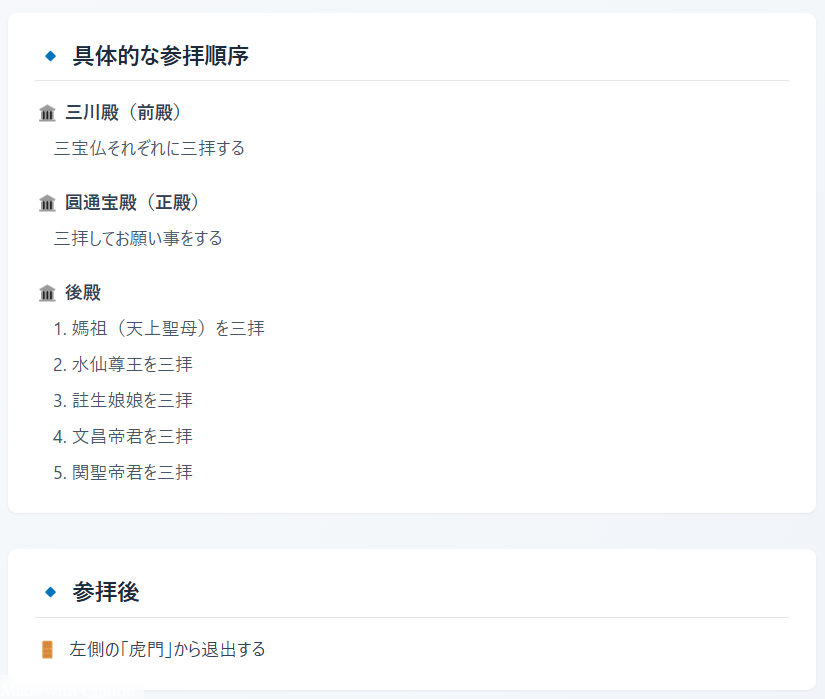Click the 後殿 heading text
The image size is (825, 699).
81,293
